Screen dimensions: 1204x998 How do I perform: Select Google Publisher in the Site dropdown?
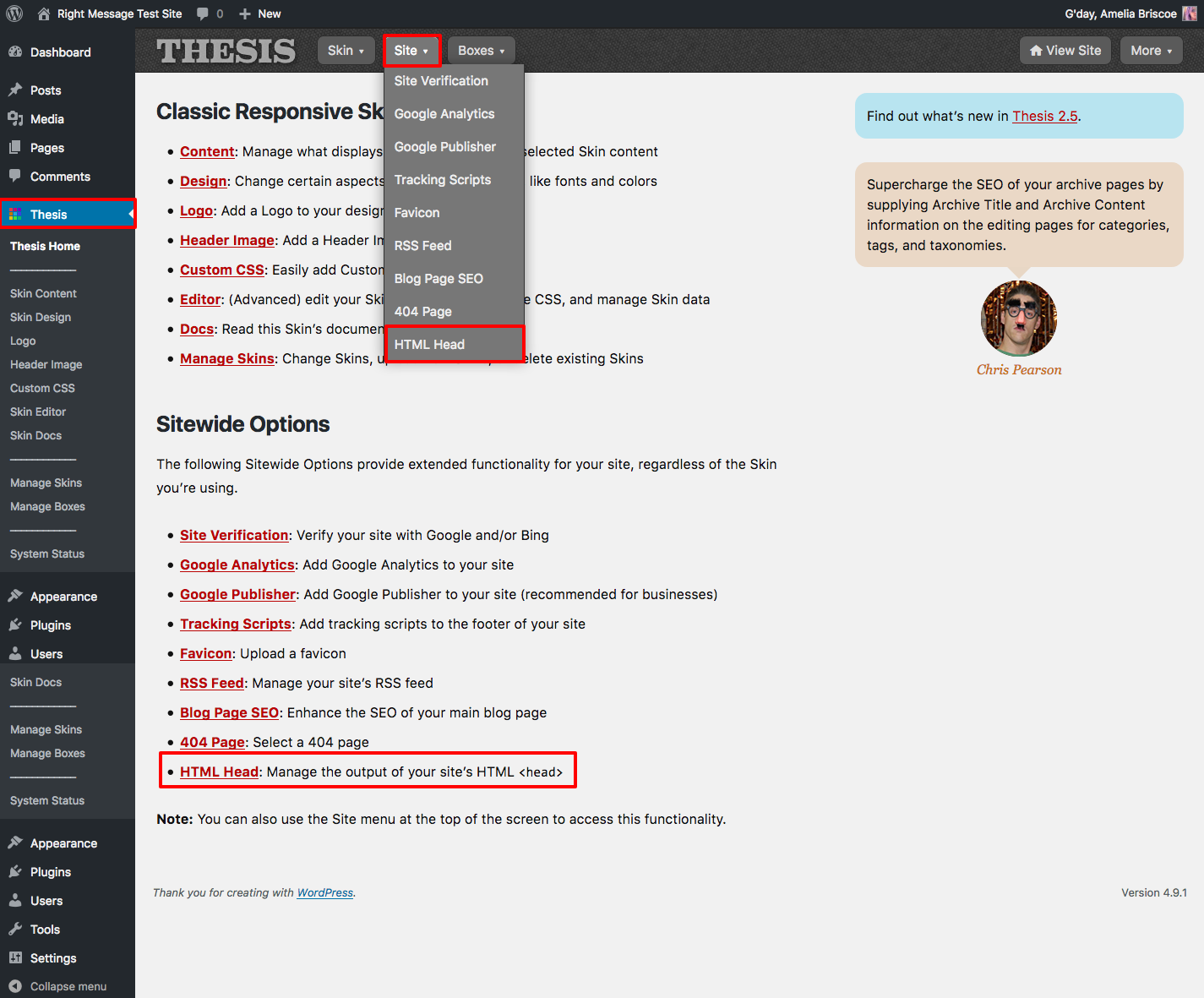click(x=455, y=146)
